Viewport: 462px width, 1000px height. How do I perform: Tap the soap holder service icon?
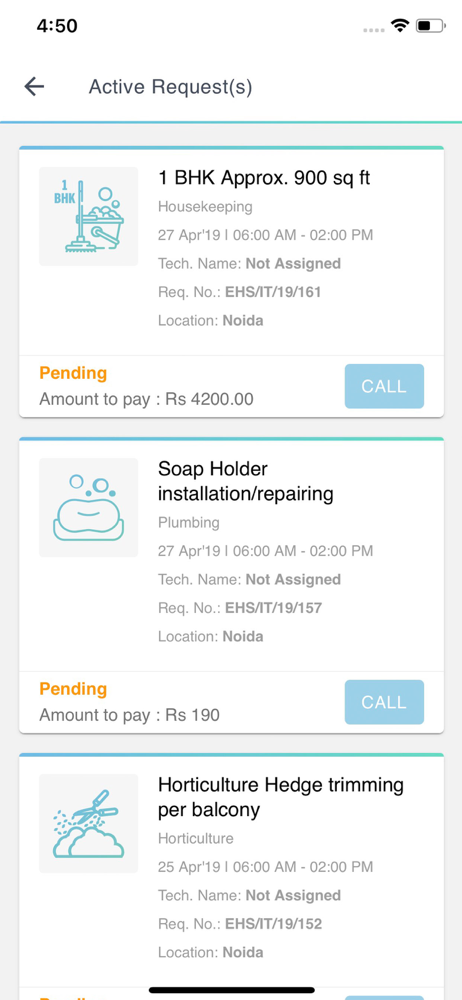point(89,508)
